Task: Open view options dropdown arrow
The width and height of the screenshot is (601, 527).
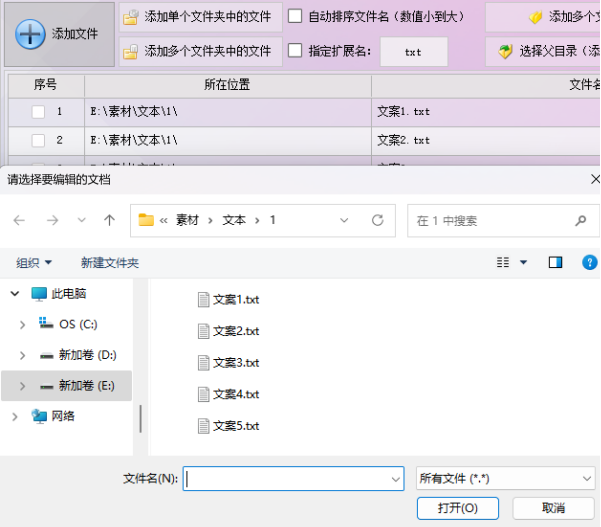Action: click(x=523, y=263)
